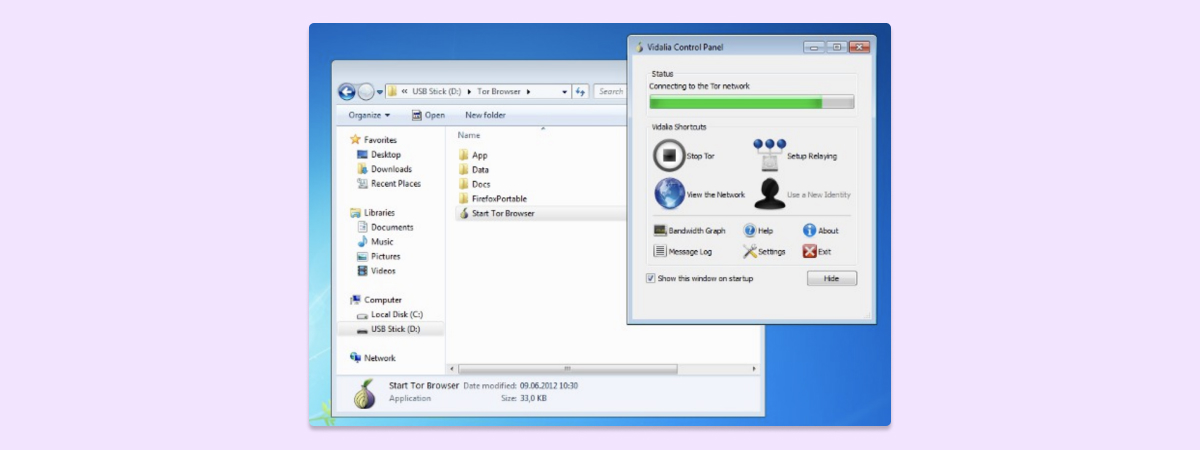
Task: Expand the arrow after Tor Browser breadcrumb
Action: (527, 92)
